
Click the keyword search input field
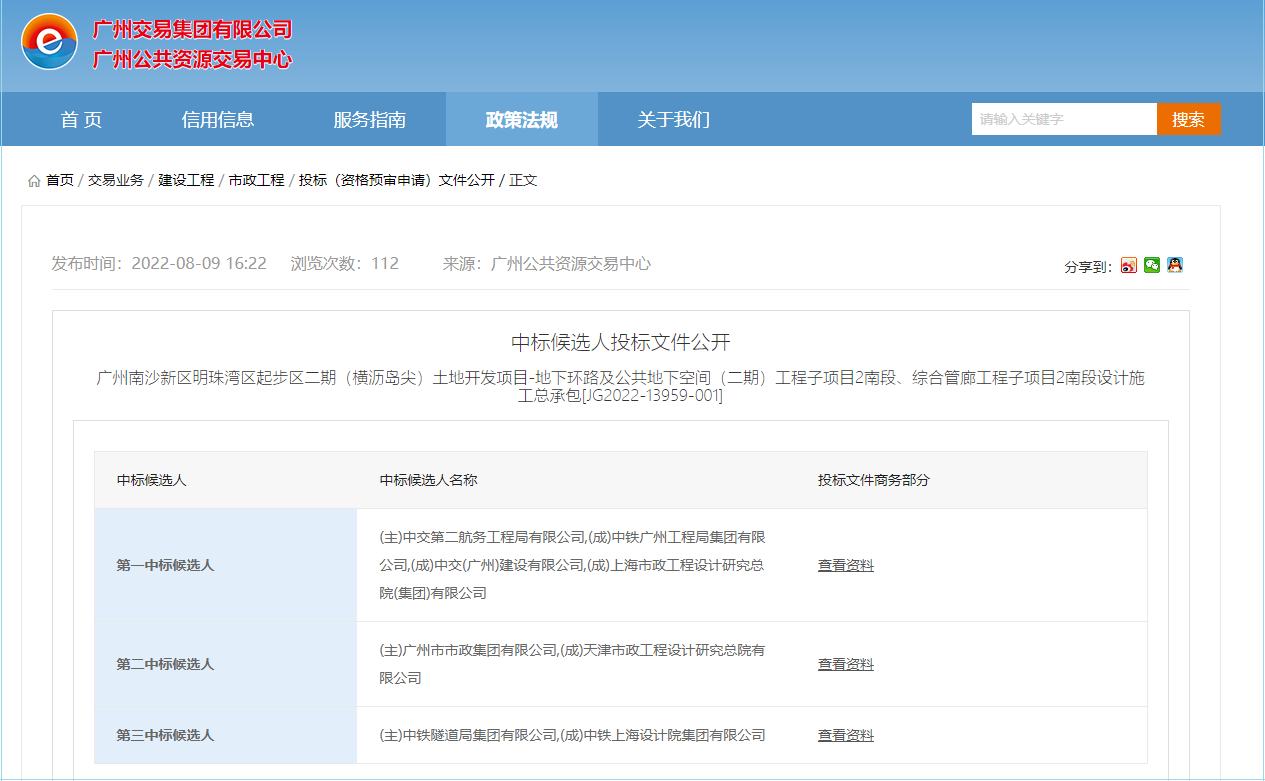coord(1063,119)
